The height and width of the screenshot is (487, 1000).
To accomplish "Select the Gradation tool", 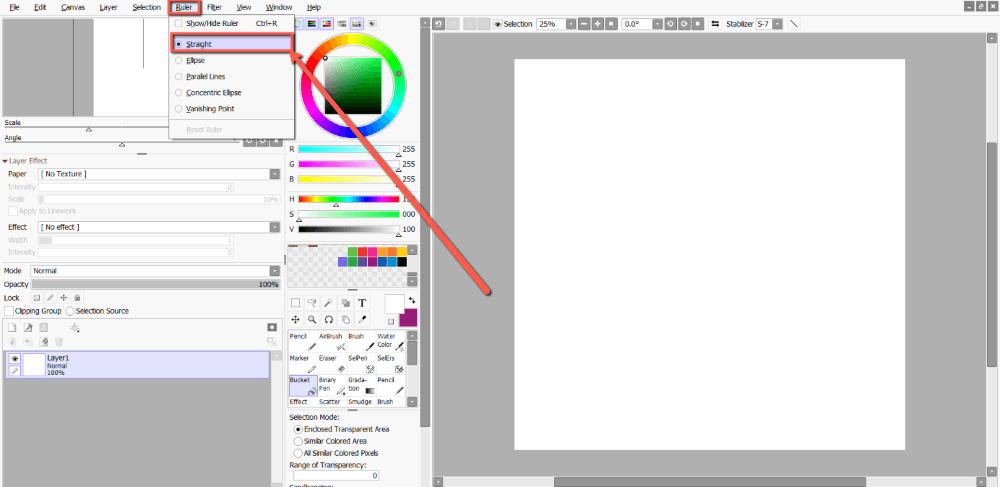I will (362, 386).
